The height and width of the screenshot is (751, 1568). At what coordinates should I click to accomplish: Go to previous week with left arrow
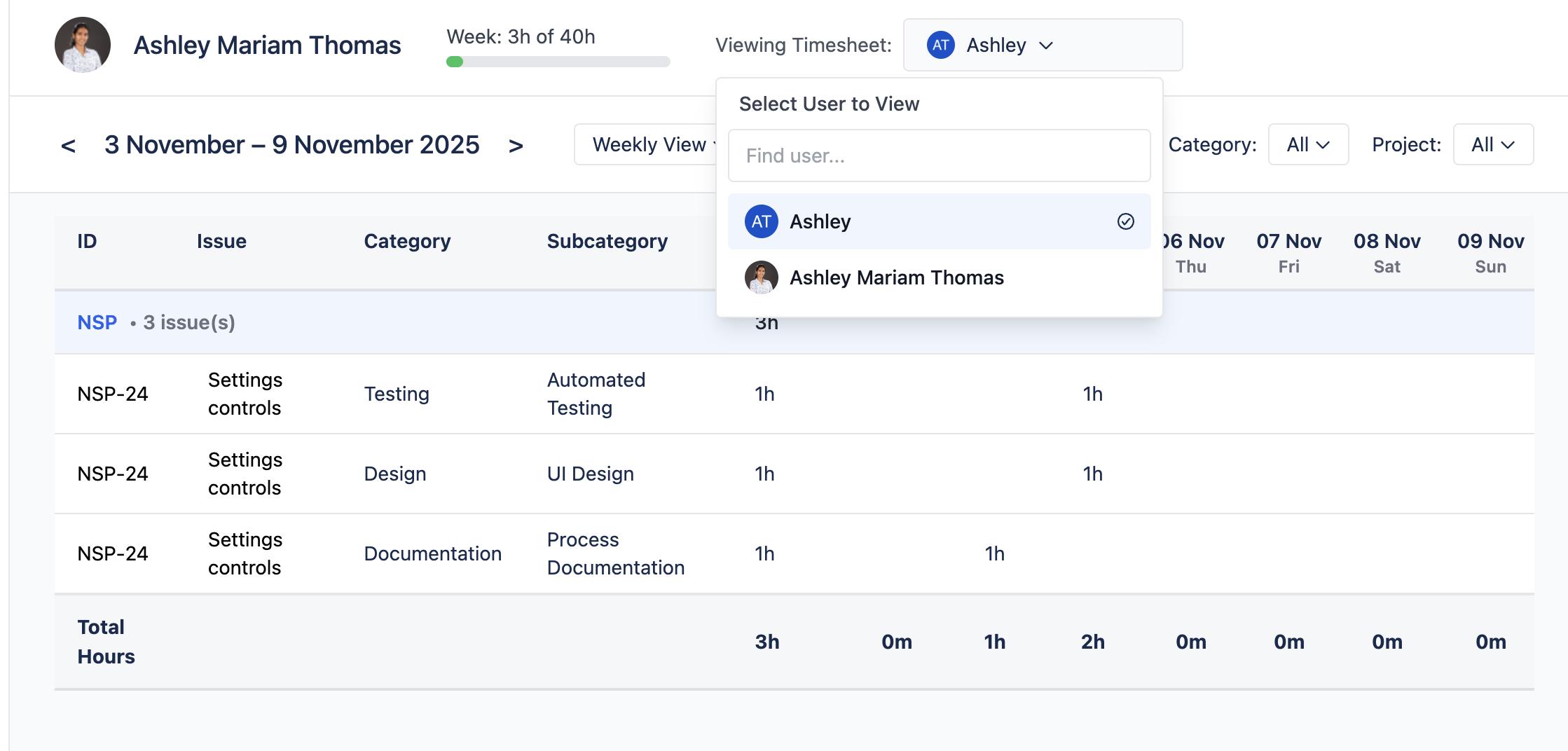coord(69,146)
